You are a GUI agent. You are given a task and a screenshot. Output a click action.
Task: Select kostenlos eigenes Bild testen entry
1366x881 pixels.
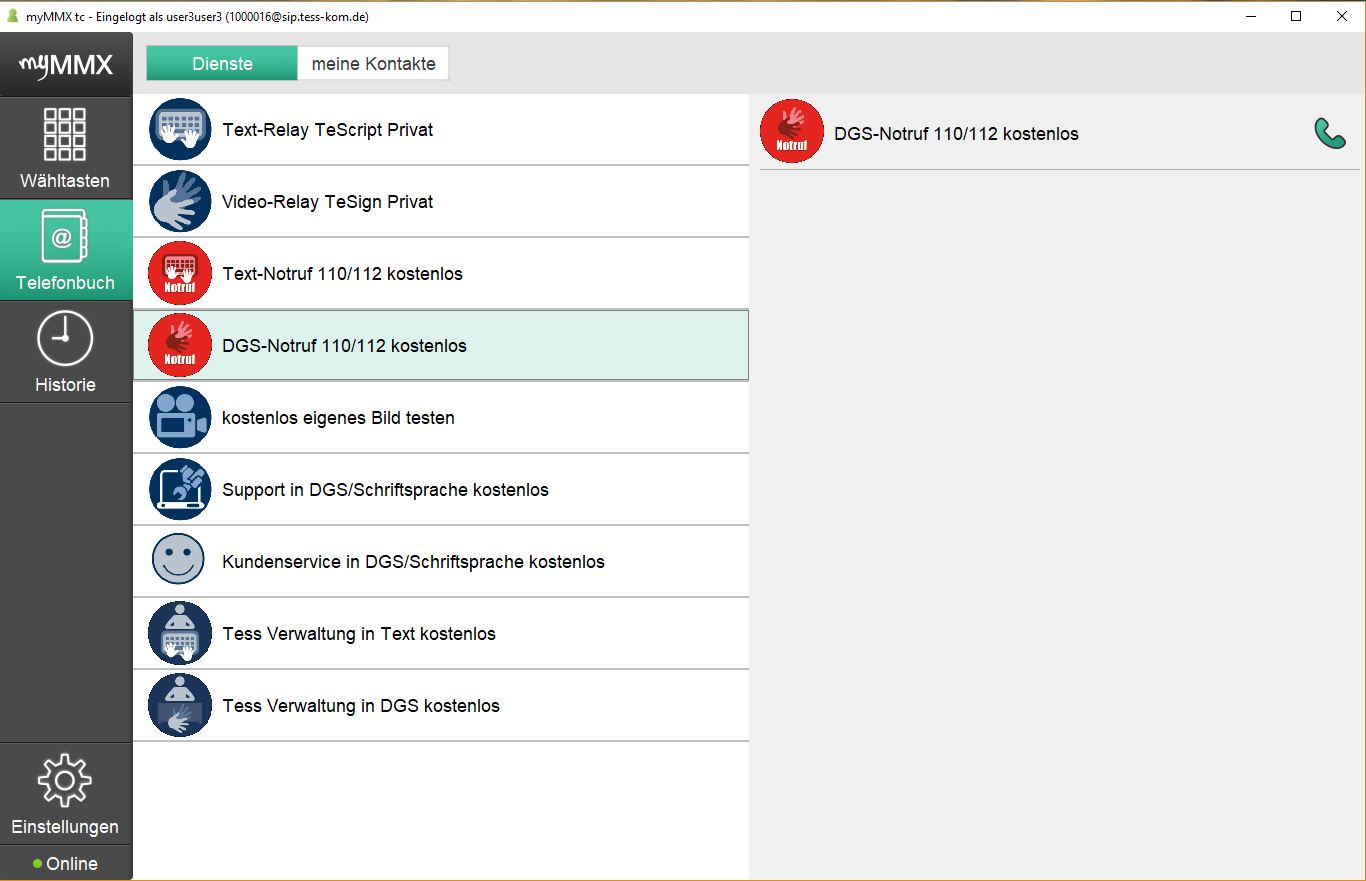click(x=441, y=418)
